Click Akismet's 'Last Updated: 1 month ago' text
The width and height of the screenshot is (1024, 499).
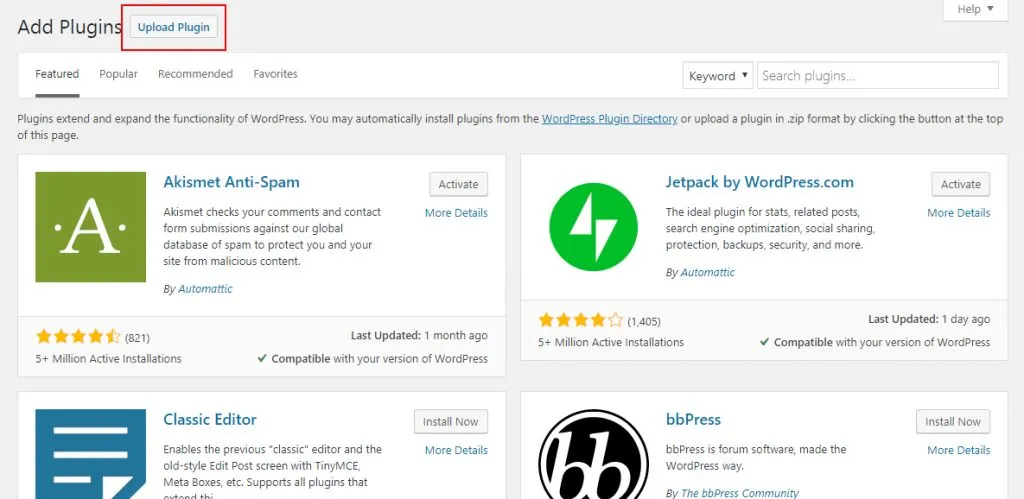(x=419, y=336)
